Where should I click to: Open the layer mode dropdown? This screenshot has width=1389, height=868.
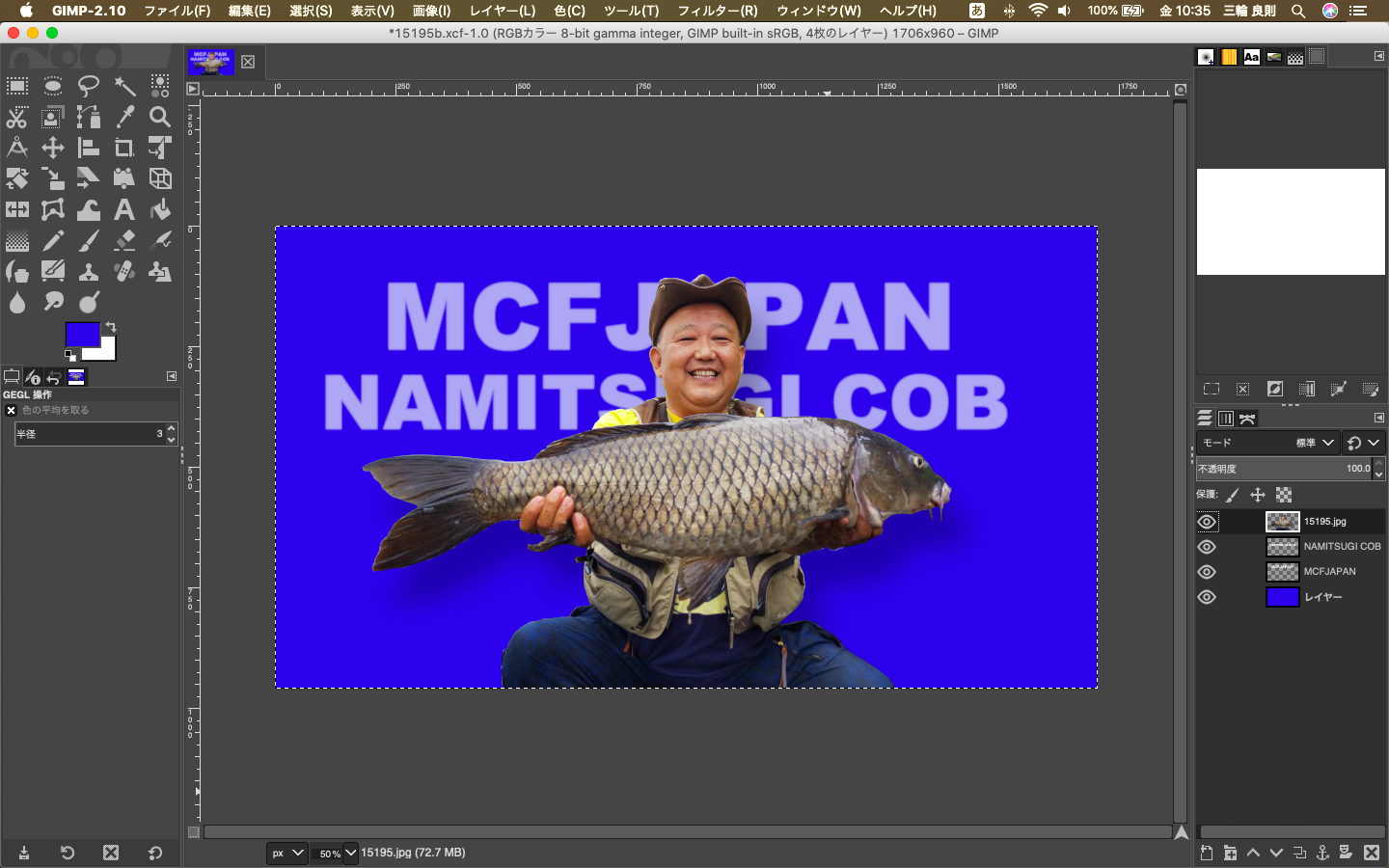click(x=1267, y=443)
